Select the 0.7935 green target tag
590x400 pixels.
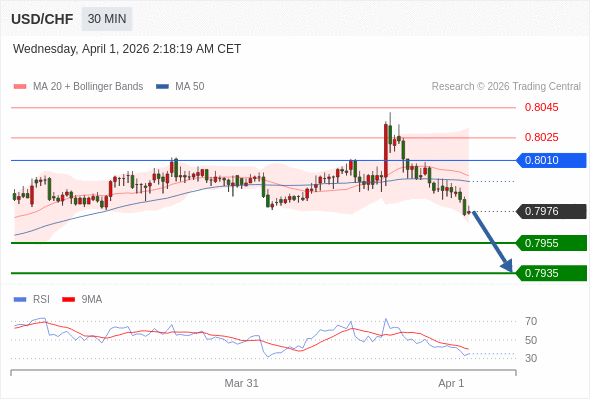click(551, 273)
